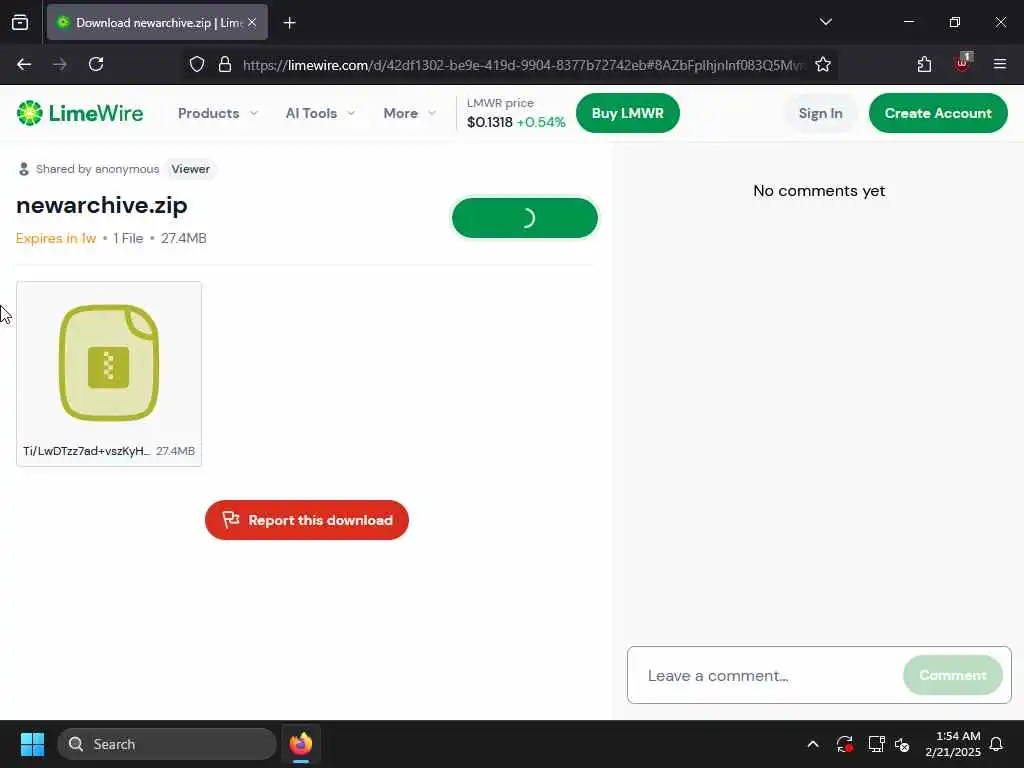Image resolution: width=1024 pixels, height=768 pixels.
Task: Click the No comments yet text
Action: pos(819,191)
